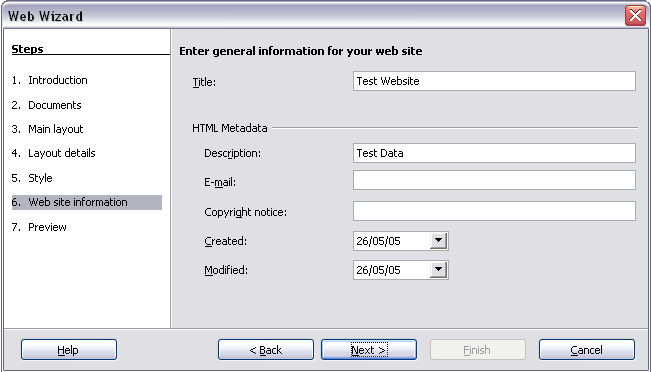This screenshot has width=651, height=372.
Task: Go back with the Back button
Action: [266, 350]
